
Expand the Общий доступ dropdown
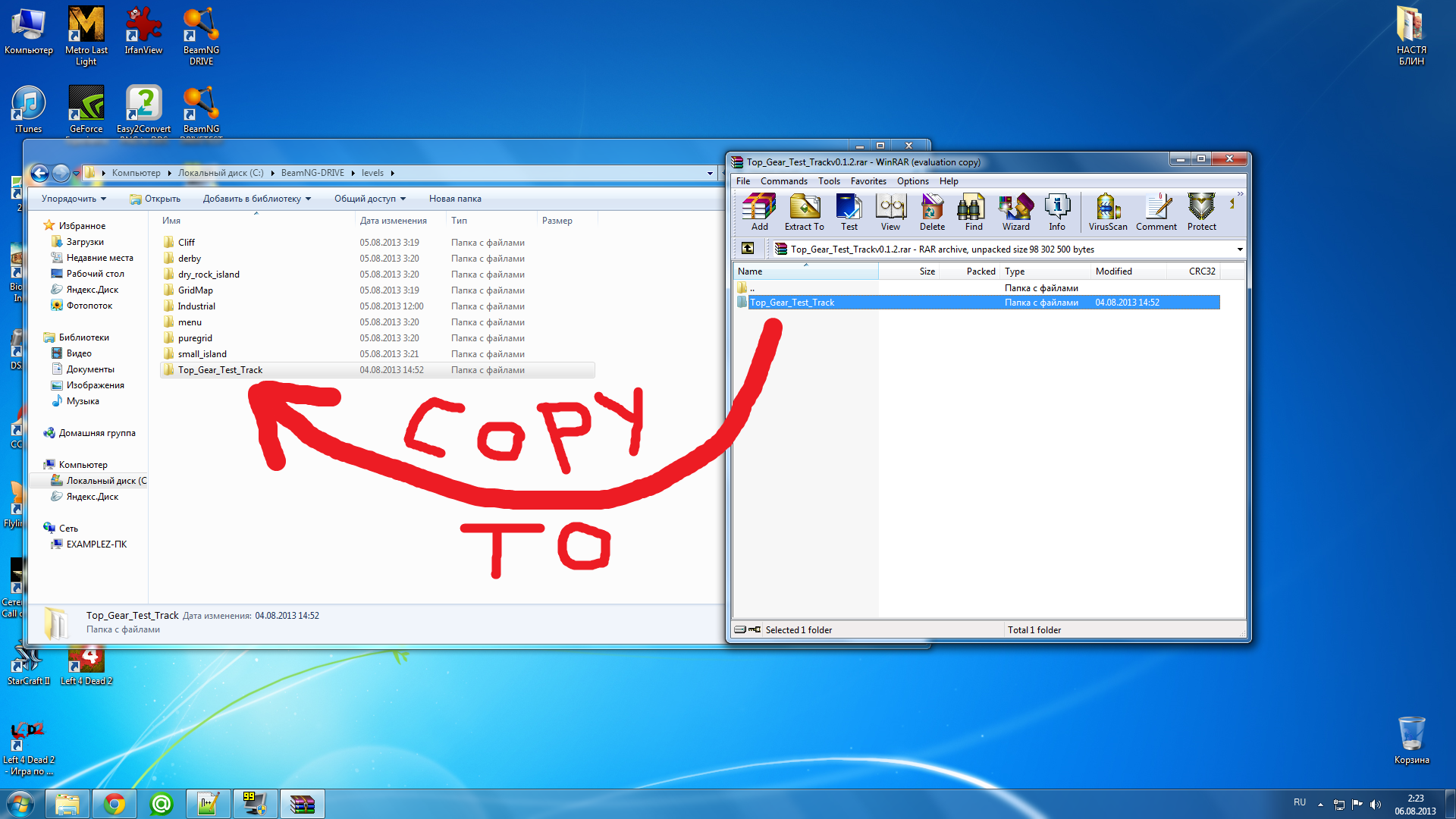[370, 199]
